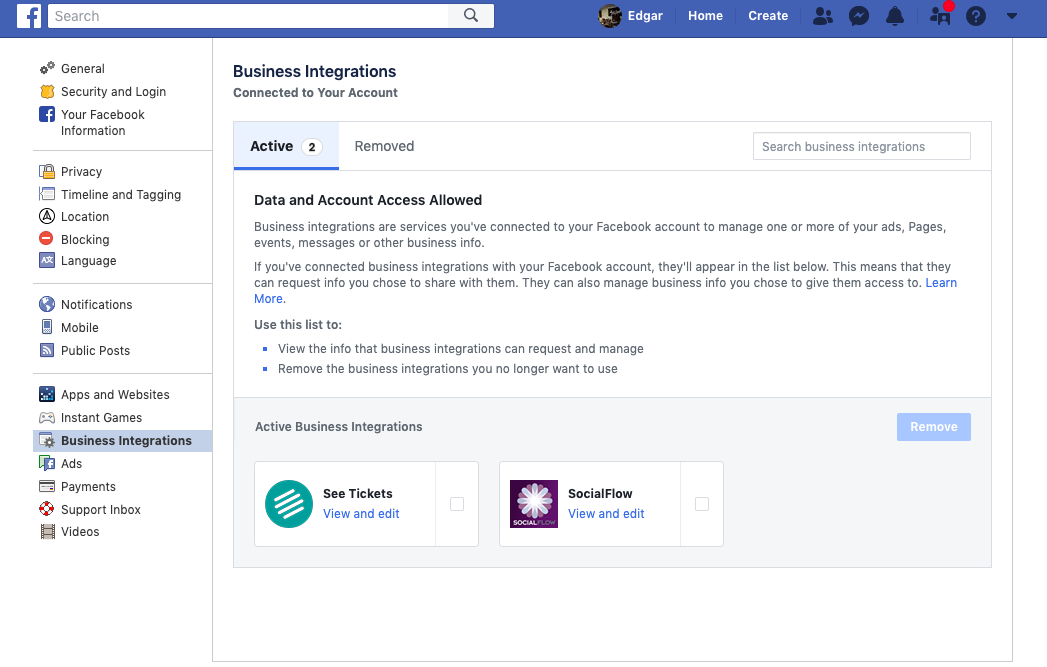This screenshot has width=1047, height=667.
Task: Go to Your Facebook Information
Action: [x=103, y=123]
